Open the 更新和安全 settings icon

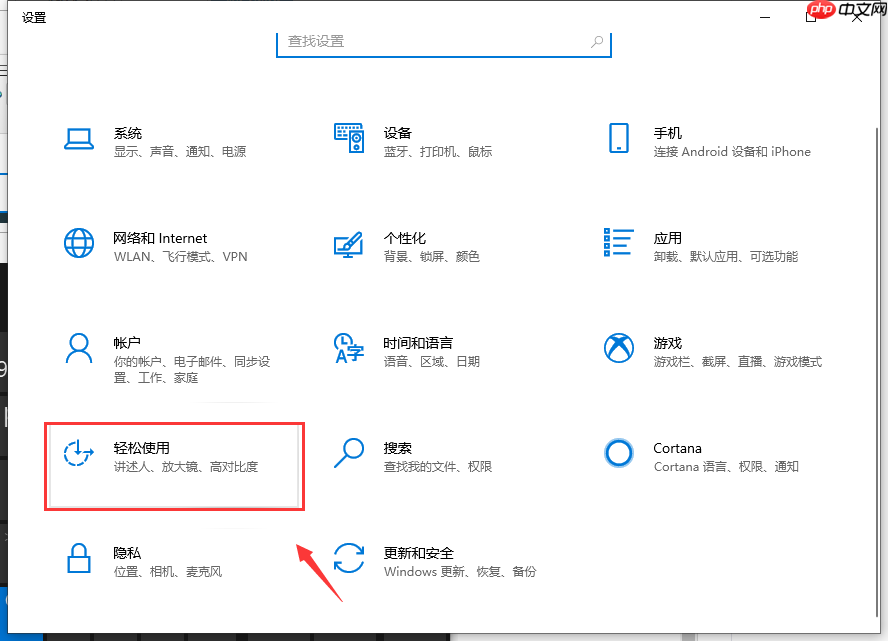(349, 558)
